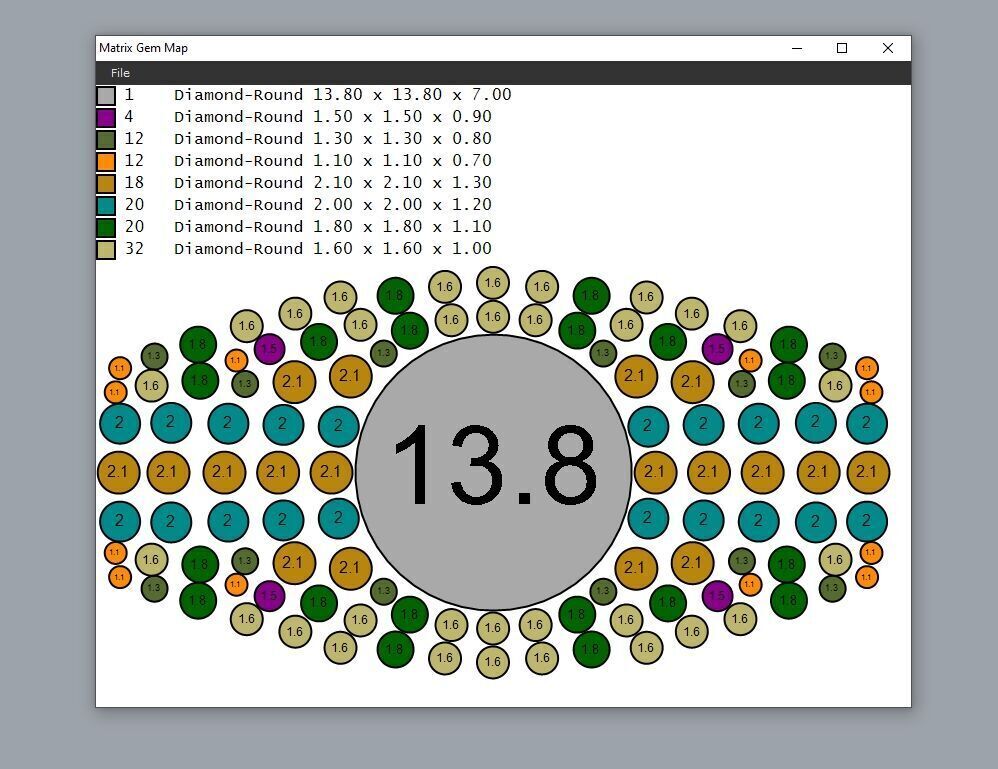Image resolution: width=998 pixels, height=769 pixels.
Task: Click quantity 20 in the 2.00 row
Action: pyautogui.click(x=134, y=204)
